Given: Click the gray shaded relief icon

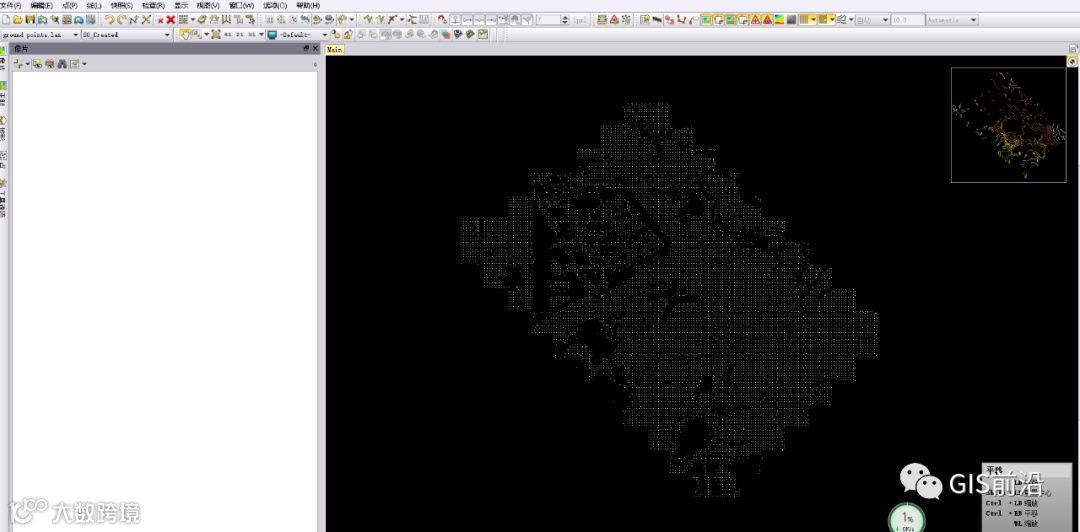Looking at the screenshot, I should click(x=791, y=20).
